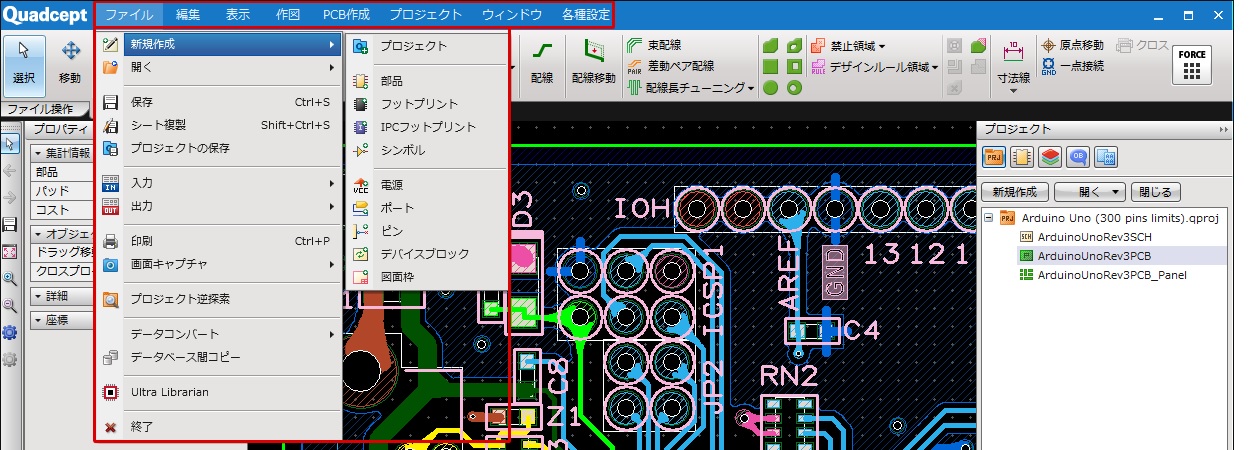Click プロジェクト逆探索 menu entry
This screenshot has height=450, width=1250.
pos(220,299)
